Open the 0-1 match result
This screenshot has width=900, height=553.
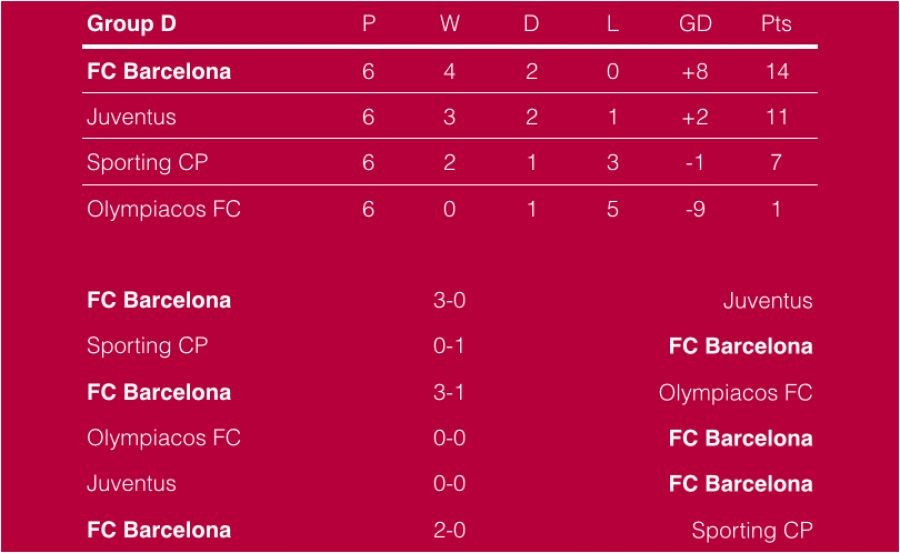449,346
